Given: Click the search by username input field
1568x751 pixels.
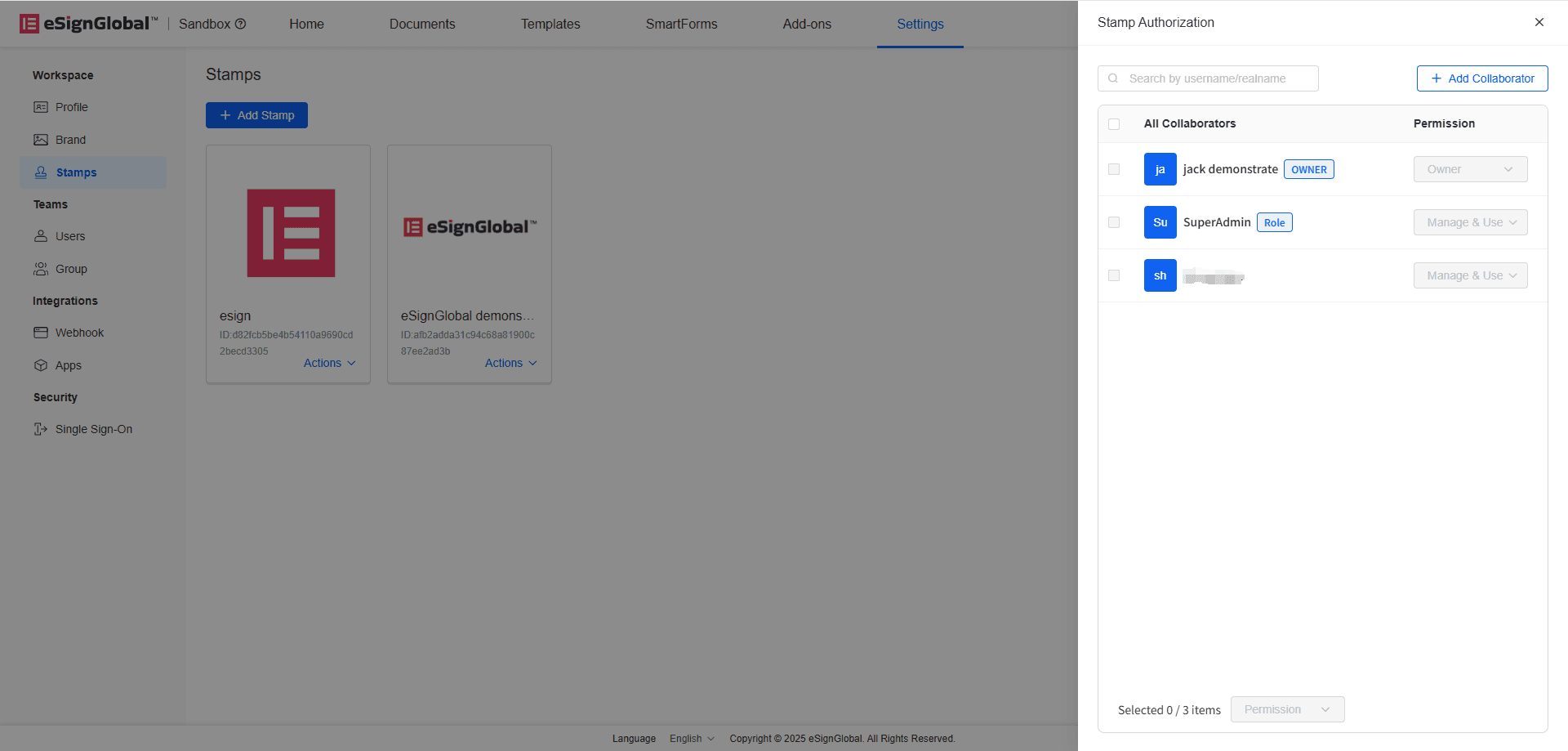Looking at the screenshot, I should 1208,78.
